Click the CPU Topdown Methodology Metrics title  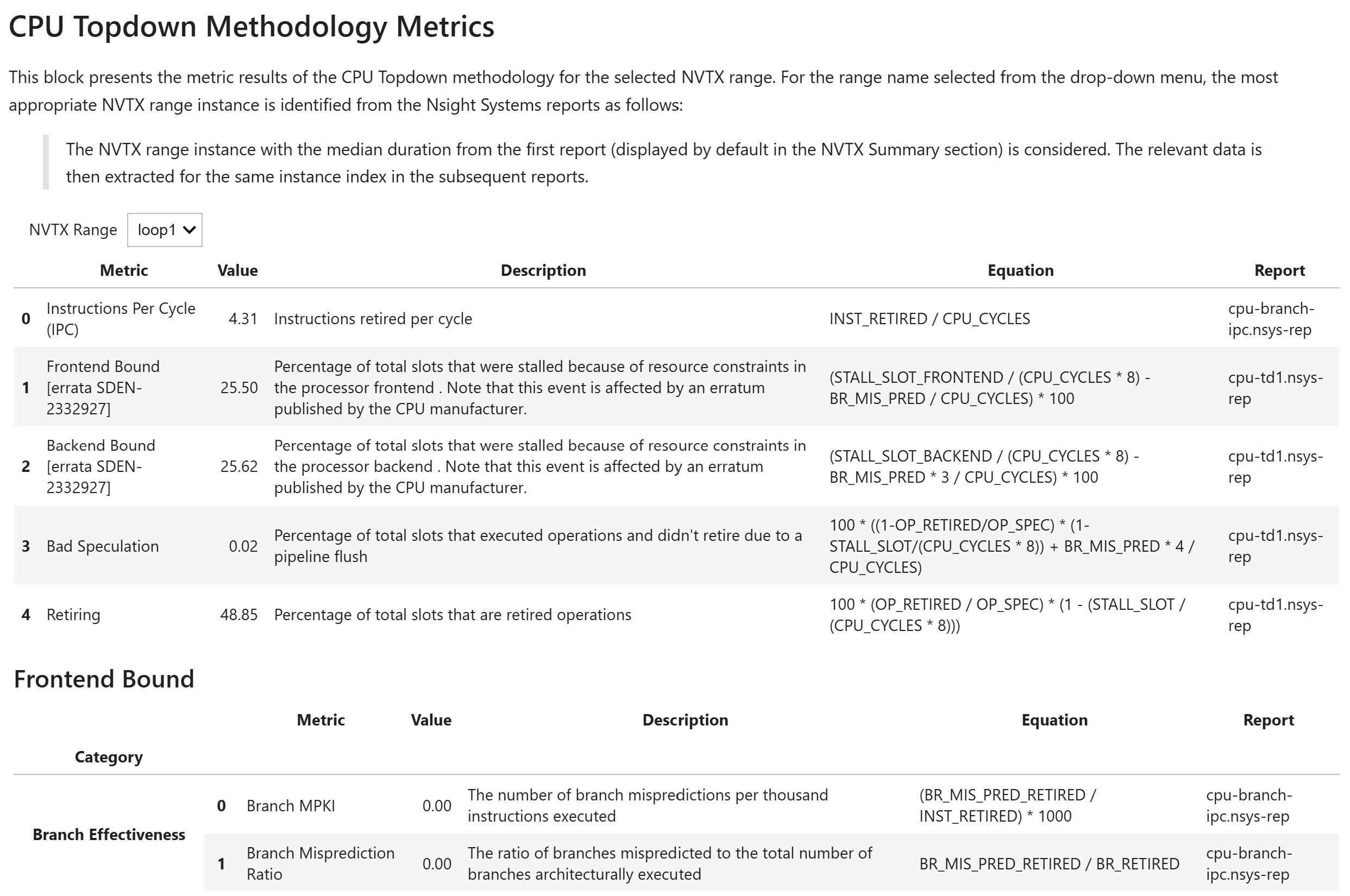click(x=252, y=26)
